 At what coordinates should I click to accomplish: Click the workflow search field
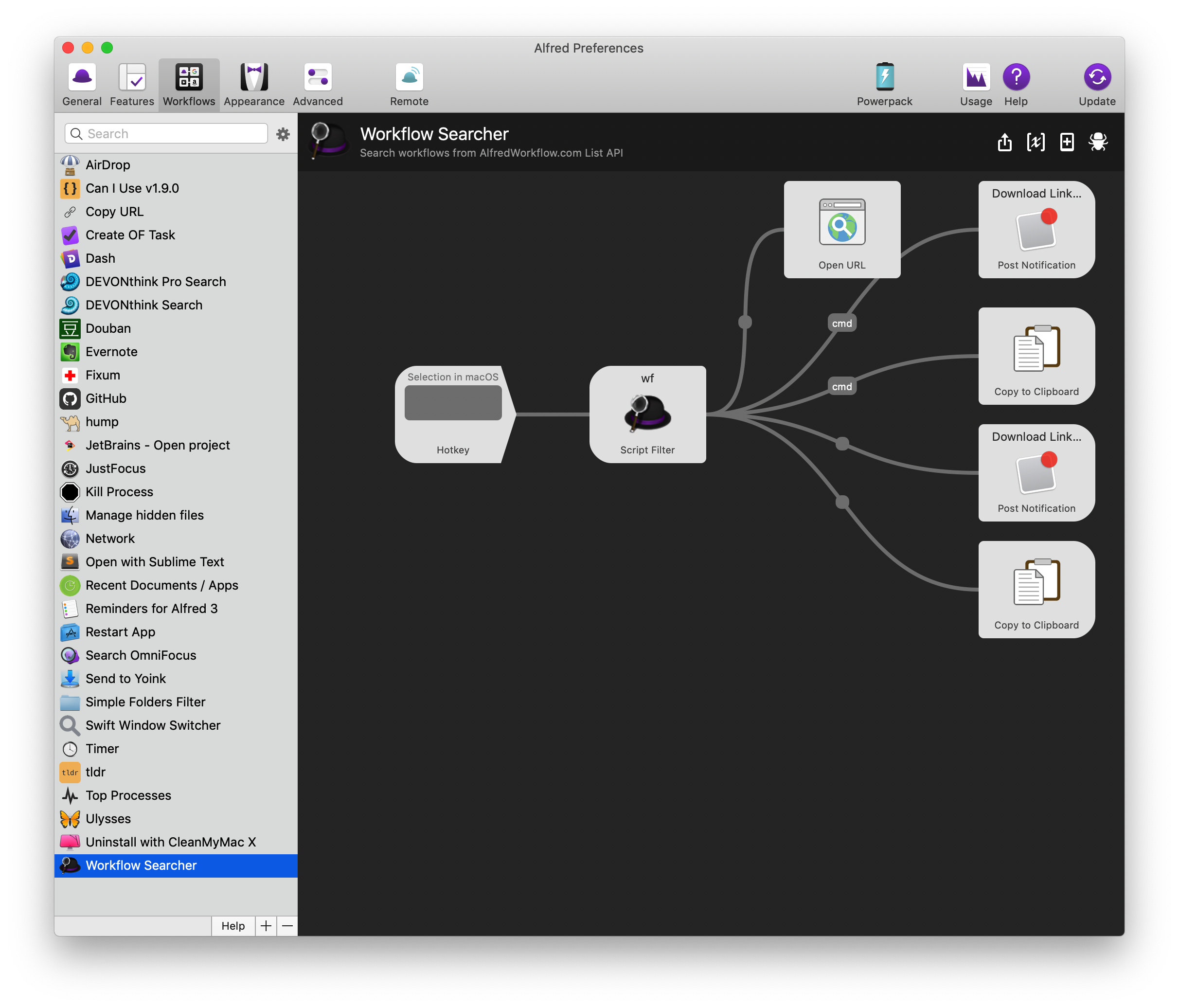pos(166,134)
